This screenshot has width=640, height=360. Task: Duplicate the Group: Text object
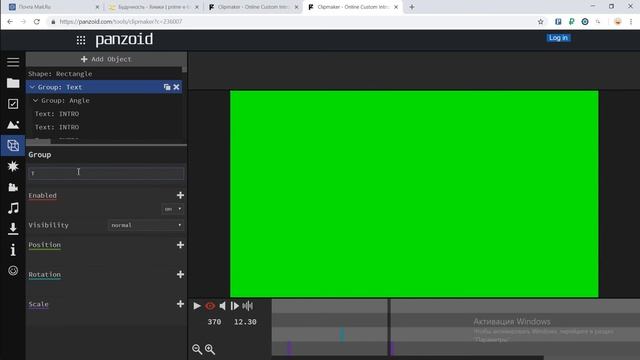point(167,87)
